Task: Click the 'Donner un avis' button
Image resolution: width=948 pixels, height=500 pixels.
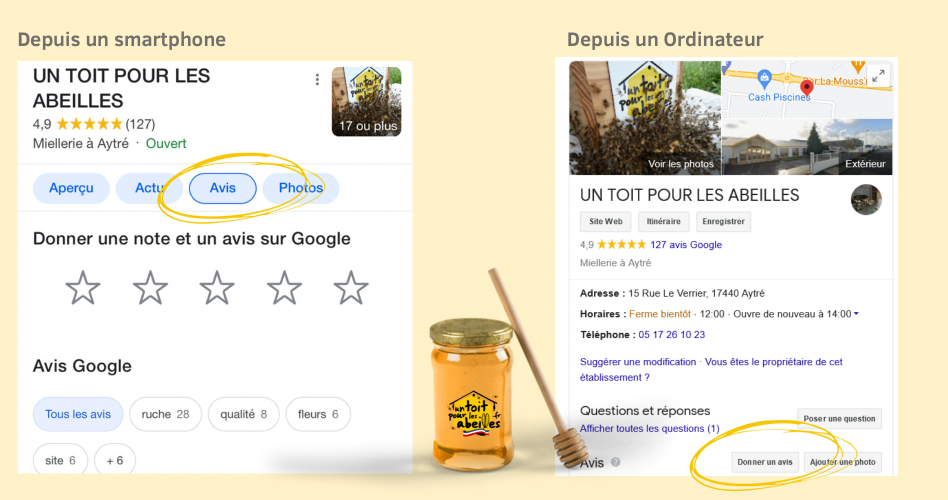Action: click(765, 462)
